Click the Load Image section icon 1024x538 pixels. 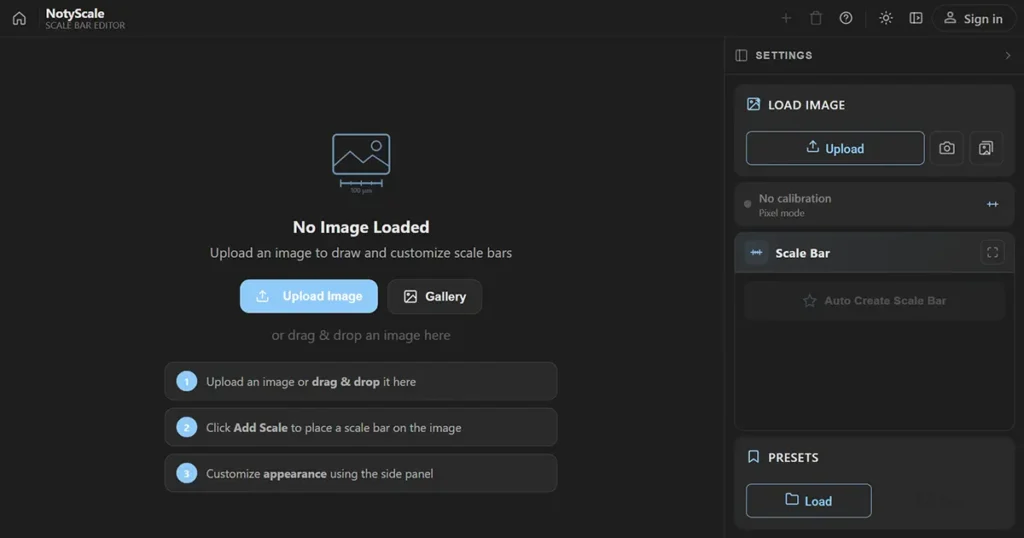(754, 104)
